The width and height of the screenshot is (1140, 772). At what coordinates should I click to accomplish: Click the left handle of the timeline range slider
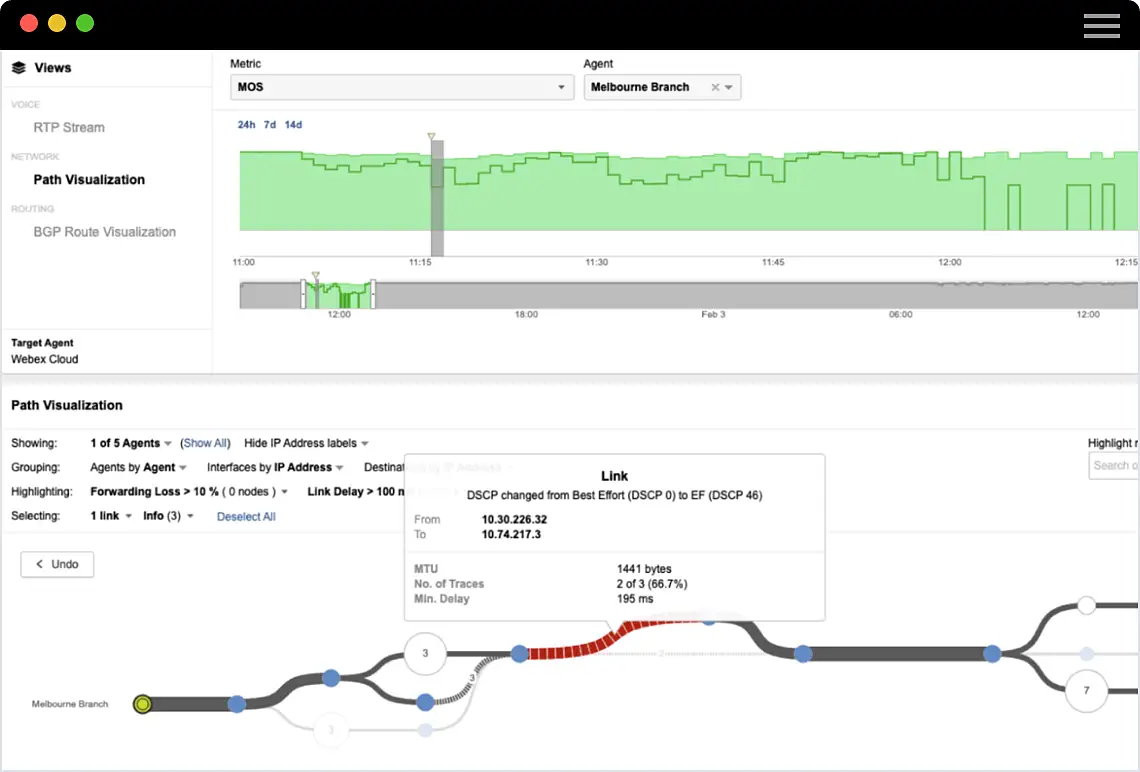pos(303,295)
